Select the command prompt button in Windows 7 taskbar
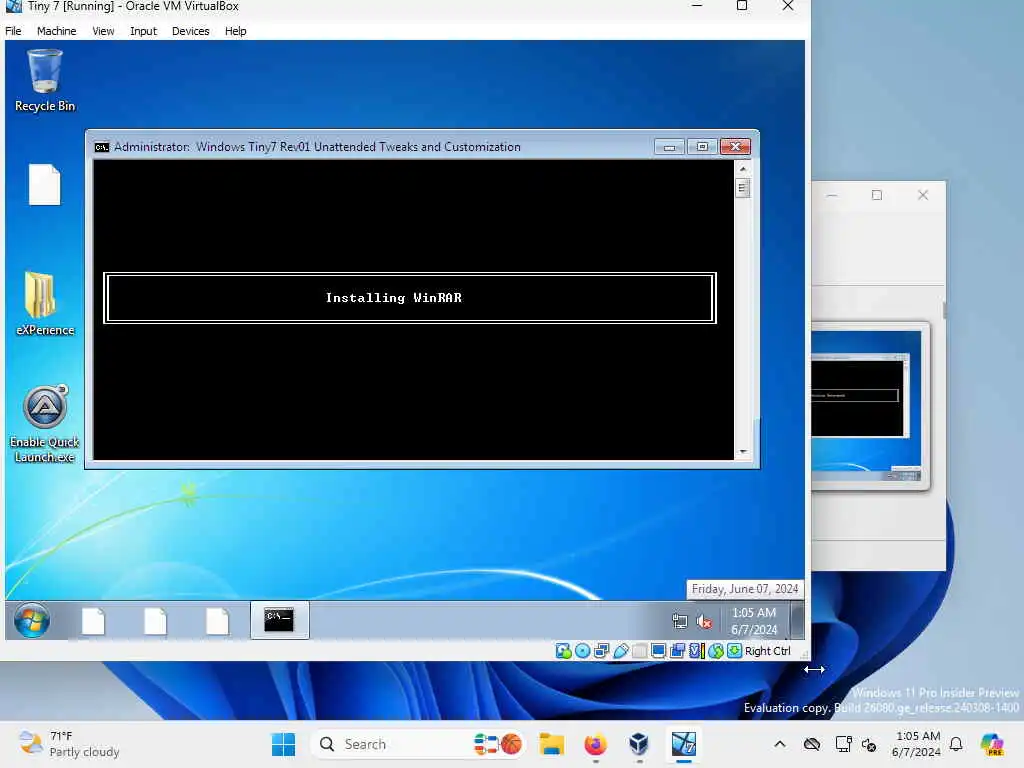Image resolution: width=1024 pixels, height=768 pixels. click(280, 620)
